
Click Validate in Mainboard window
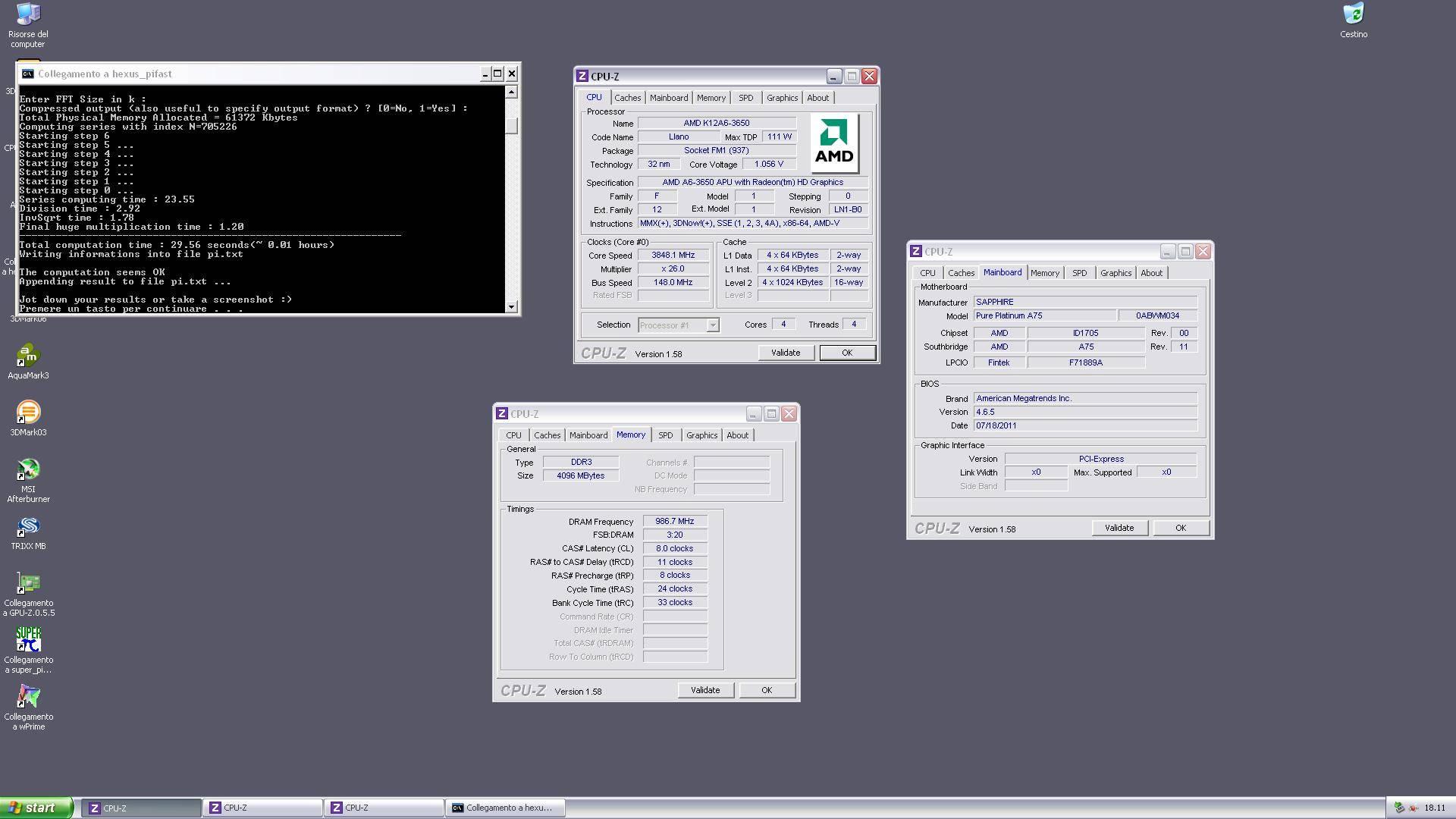click(1119, 528)
